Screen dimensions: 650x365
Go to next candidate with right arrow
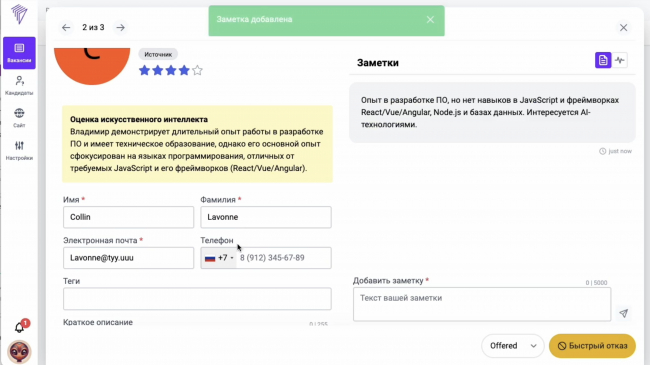point(120,27)
